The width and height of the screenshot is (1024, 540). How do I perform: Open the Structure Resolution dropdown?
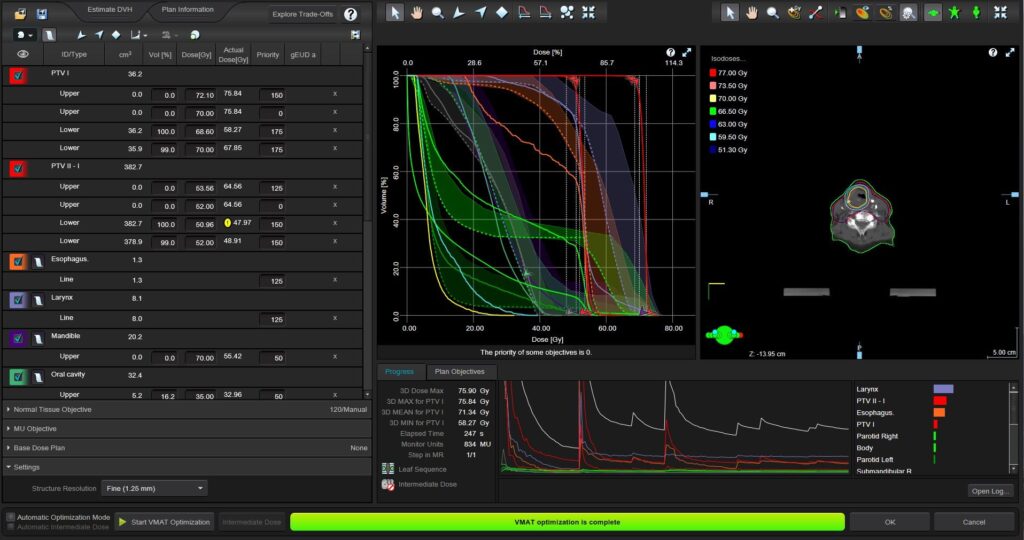[x=154, y=488]
